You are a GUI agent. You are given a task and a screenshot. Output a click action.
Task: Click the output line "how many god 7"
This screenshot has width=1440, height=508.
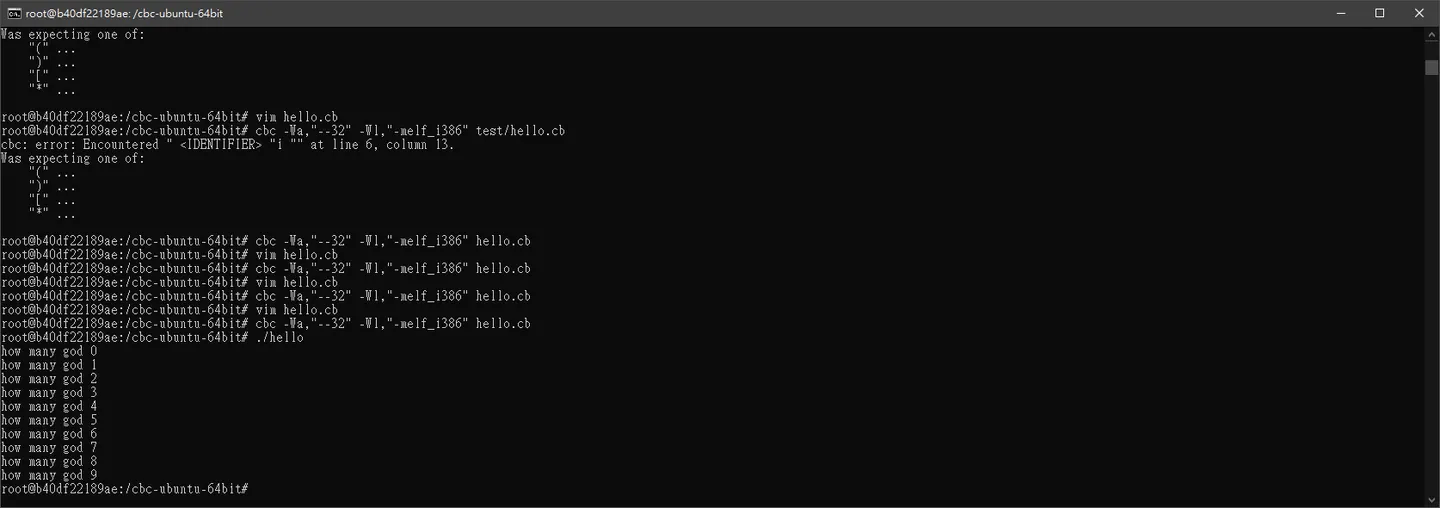tap(49, 448)
